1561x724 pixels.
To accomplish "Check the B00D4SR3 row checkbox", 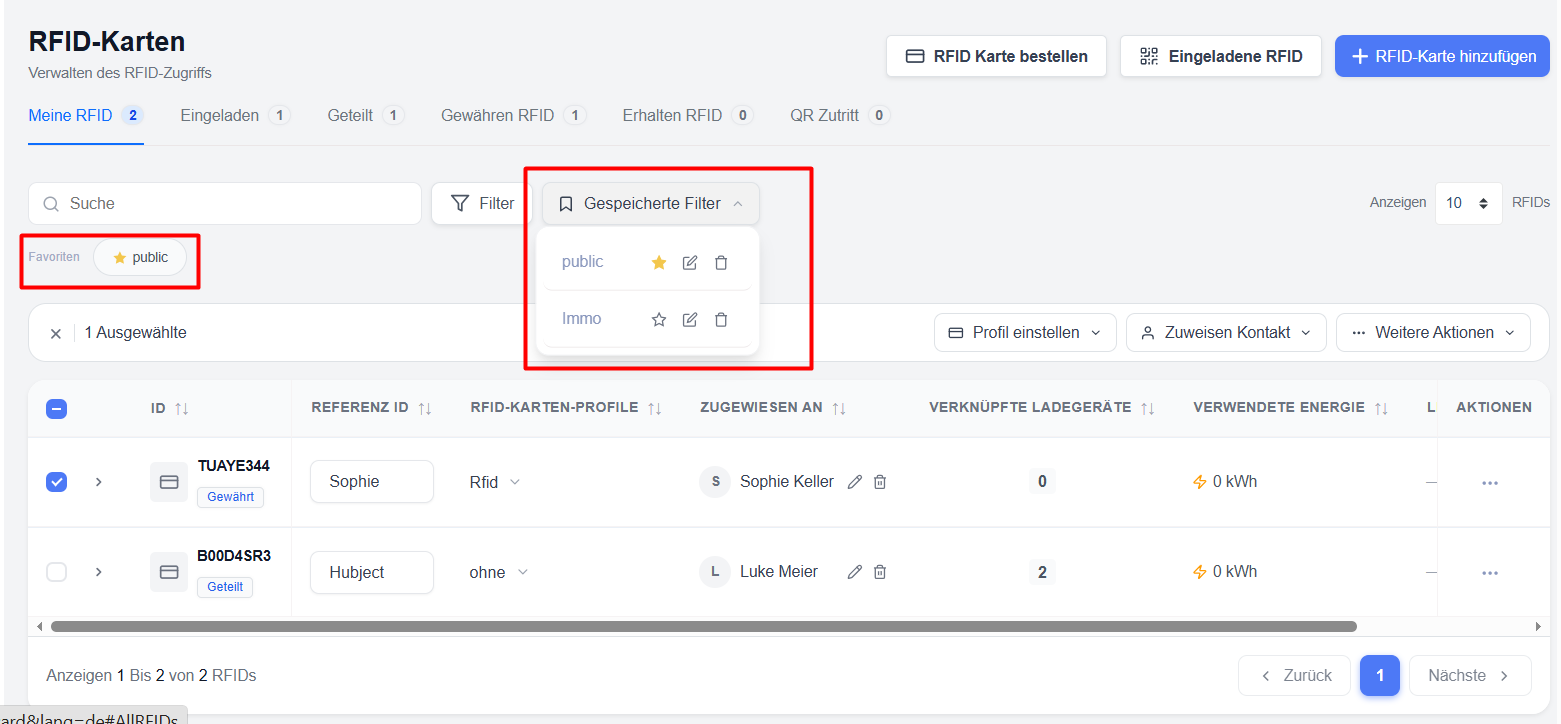I will pos(57,572).
